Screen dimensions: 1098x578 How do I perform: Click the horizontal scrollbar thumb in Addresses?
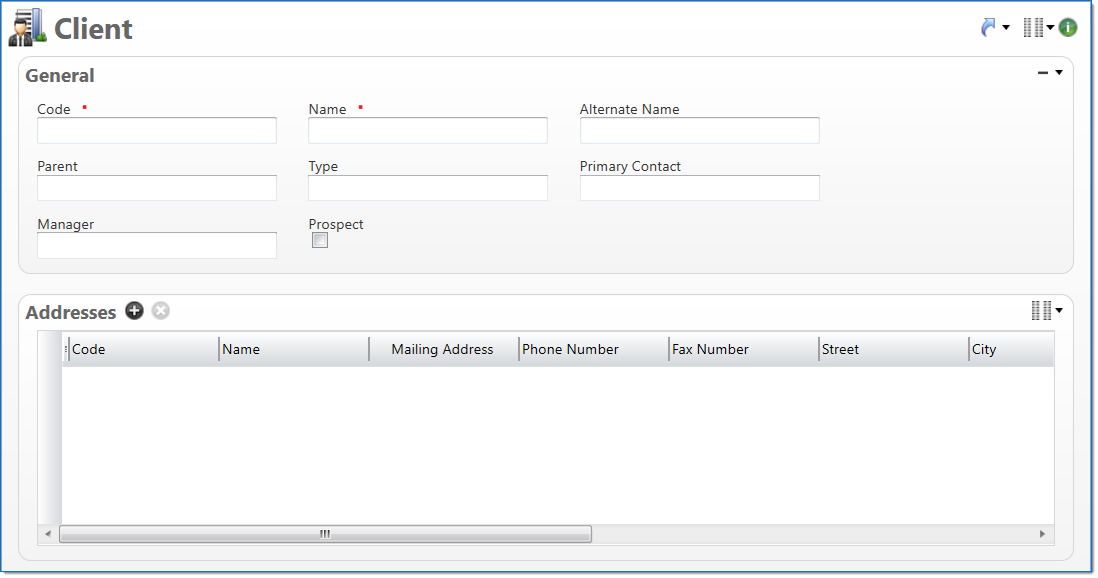(x=325, y=534)
